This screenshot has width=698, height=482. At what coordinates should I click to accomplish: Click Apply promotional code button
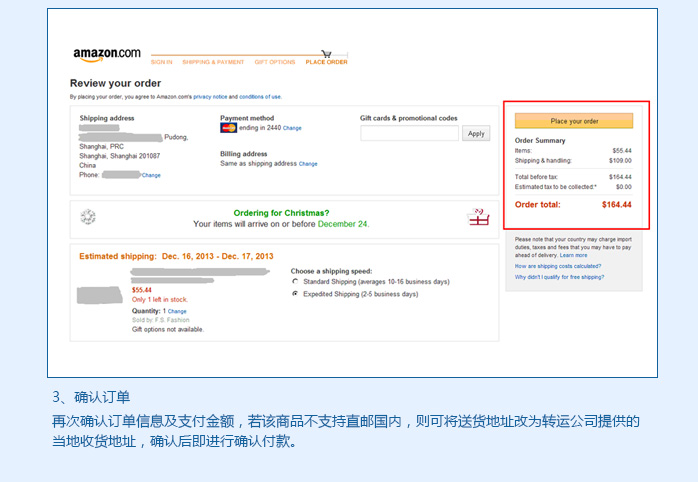476,134
